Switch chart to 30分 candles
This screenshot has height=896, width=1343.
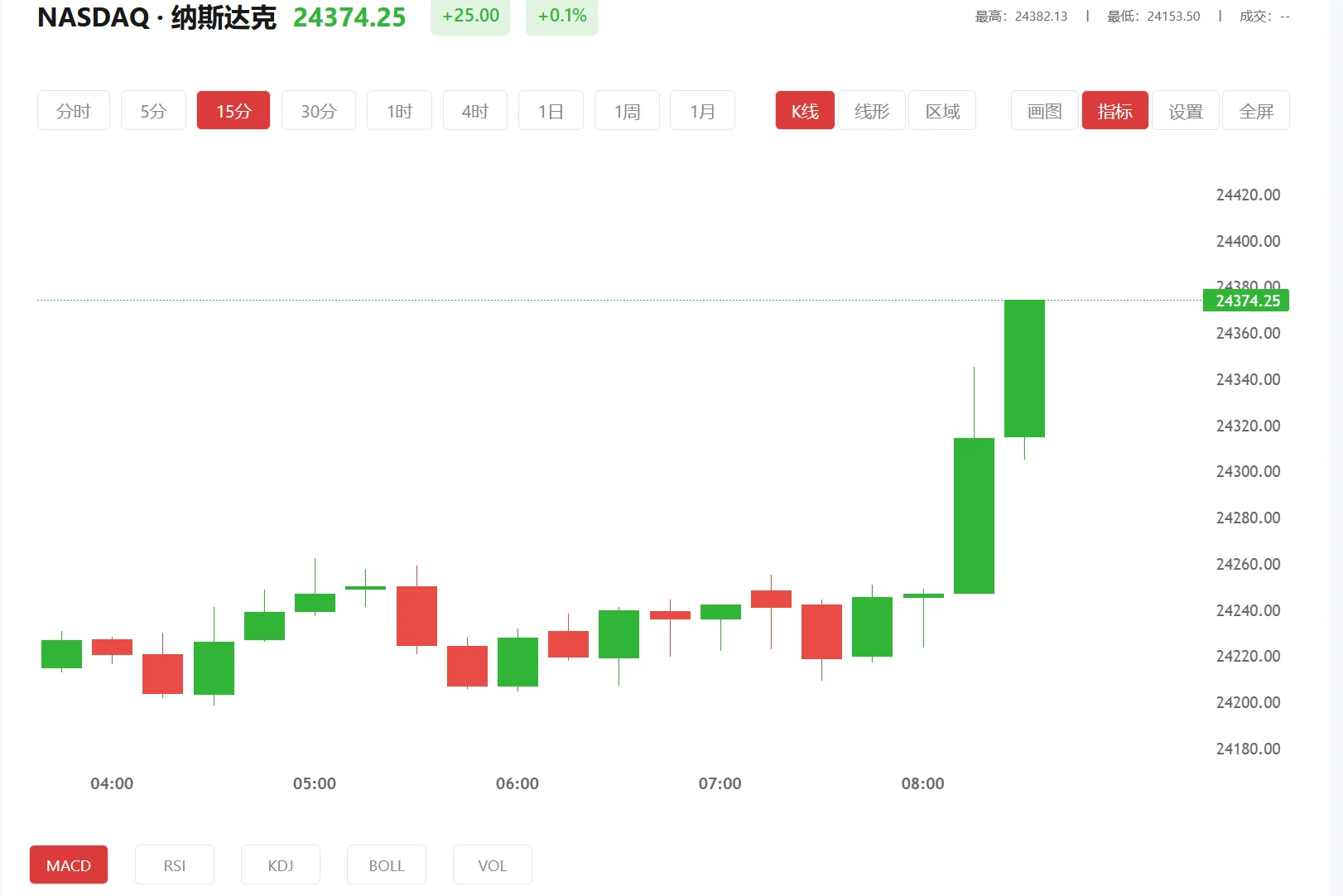pyautogui.click(x=317, y=109)
